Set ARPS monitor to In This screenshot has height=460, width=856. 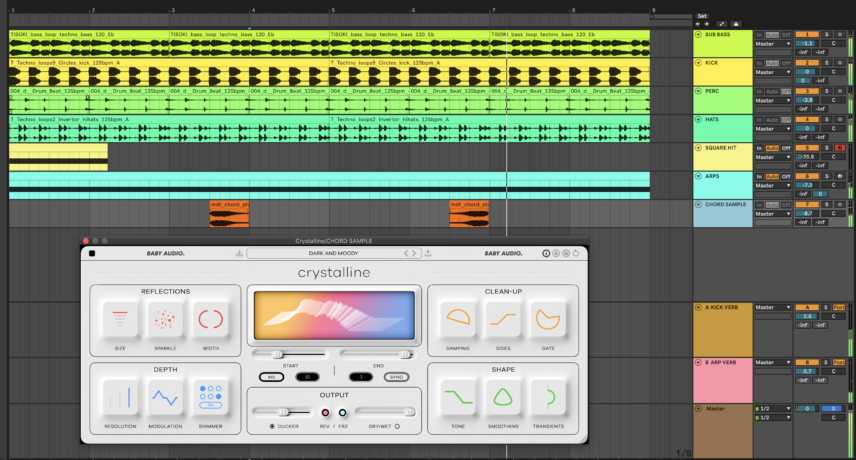tap(759, 176)
